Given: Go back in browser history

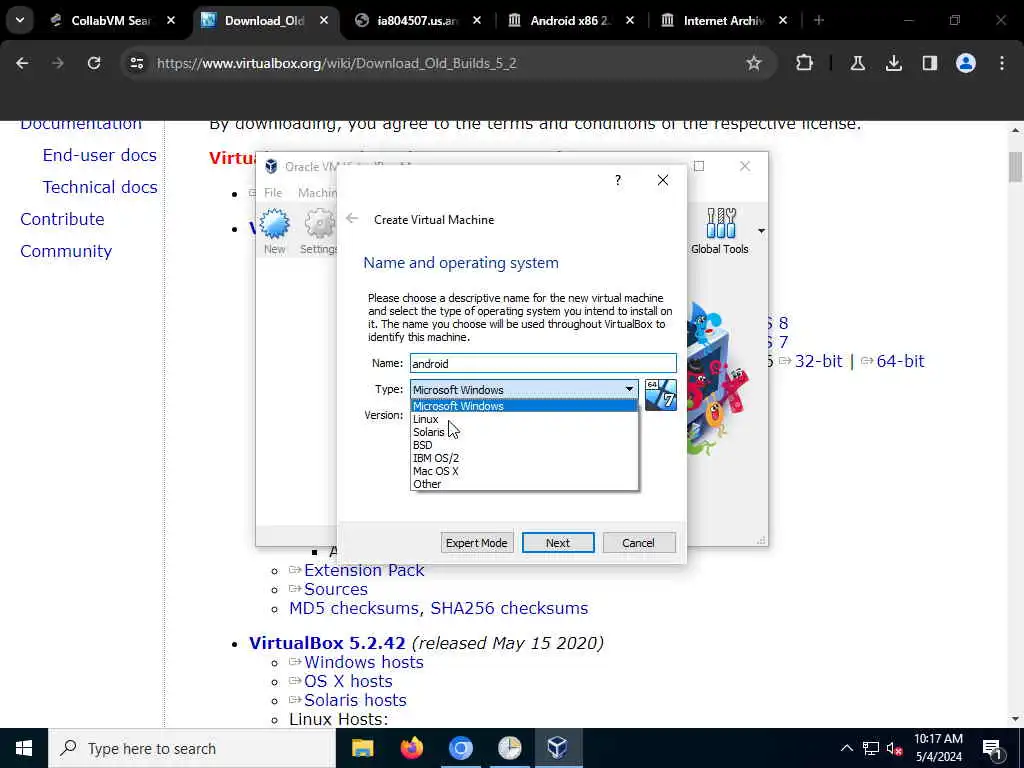Looking at the screenshot, I should (22, 63).
